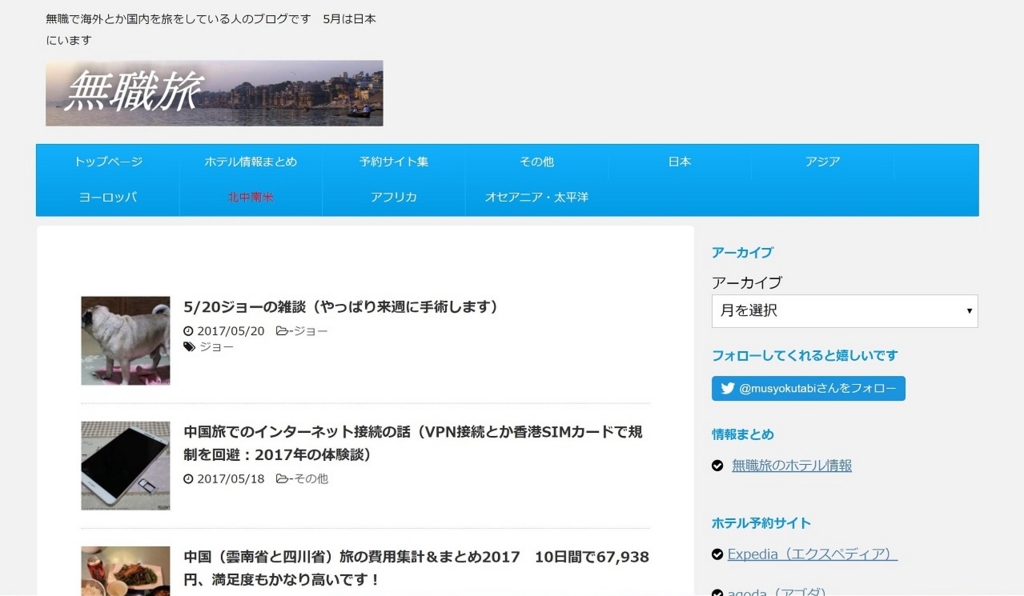Viewport: 1024px width, 596px height.
Task: Open 無職旅のホテル情報 link
Action: [792, 465]
